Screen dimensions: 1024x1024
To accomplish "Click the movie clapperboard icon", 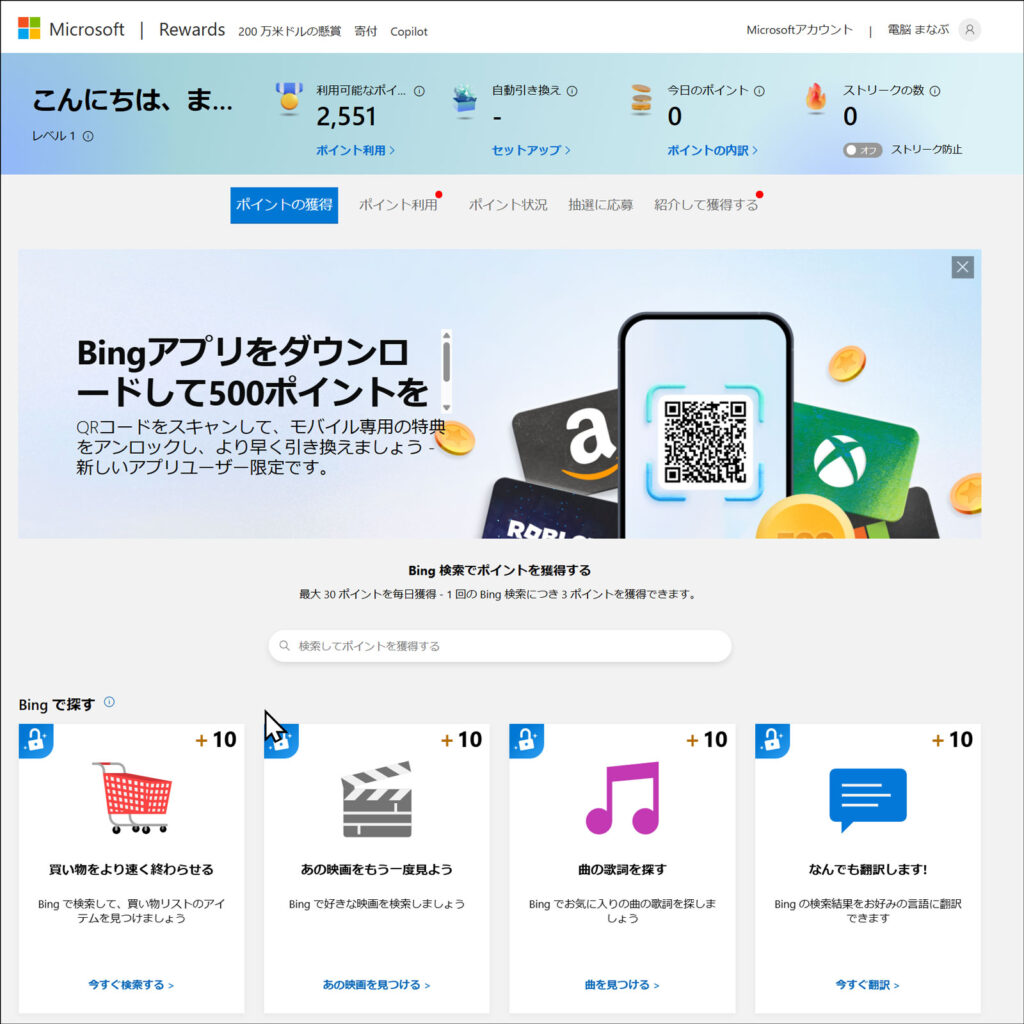I will (x=377, y=799).
